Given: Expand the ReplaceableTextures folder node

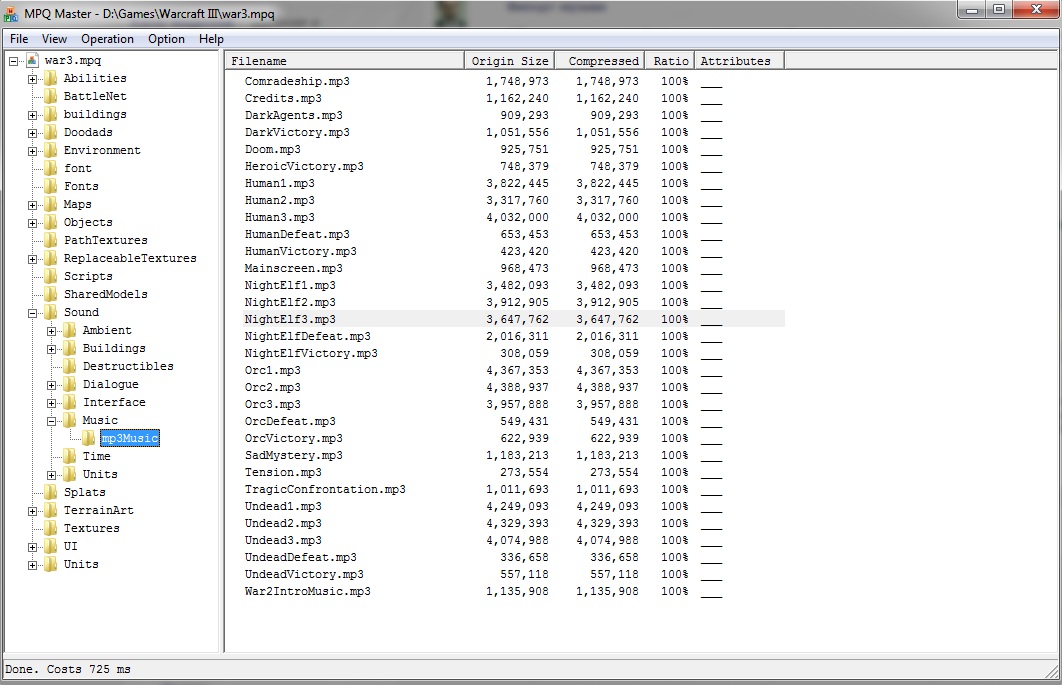Looking at the screenshot, I should (33, 259).
